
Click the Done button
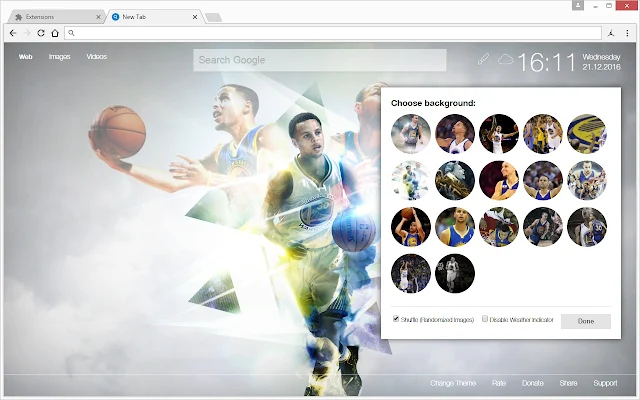[x=586, y=321]
